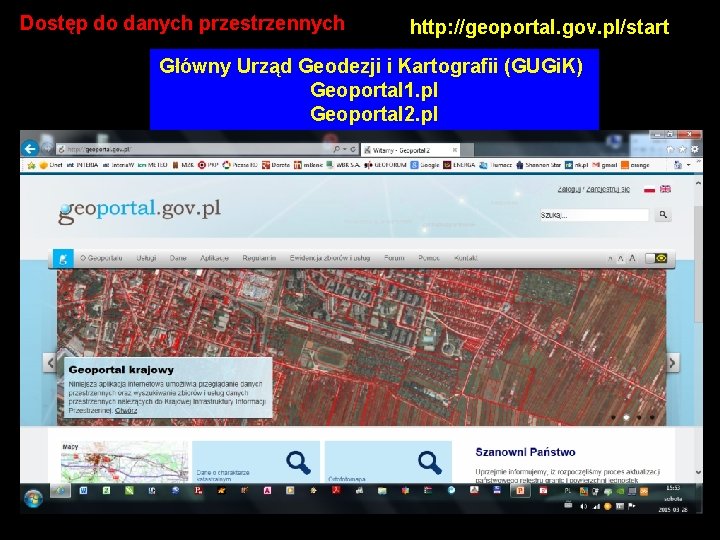Open the Google bookmark

425,165
